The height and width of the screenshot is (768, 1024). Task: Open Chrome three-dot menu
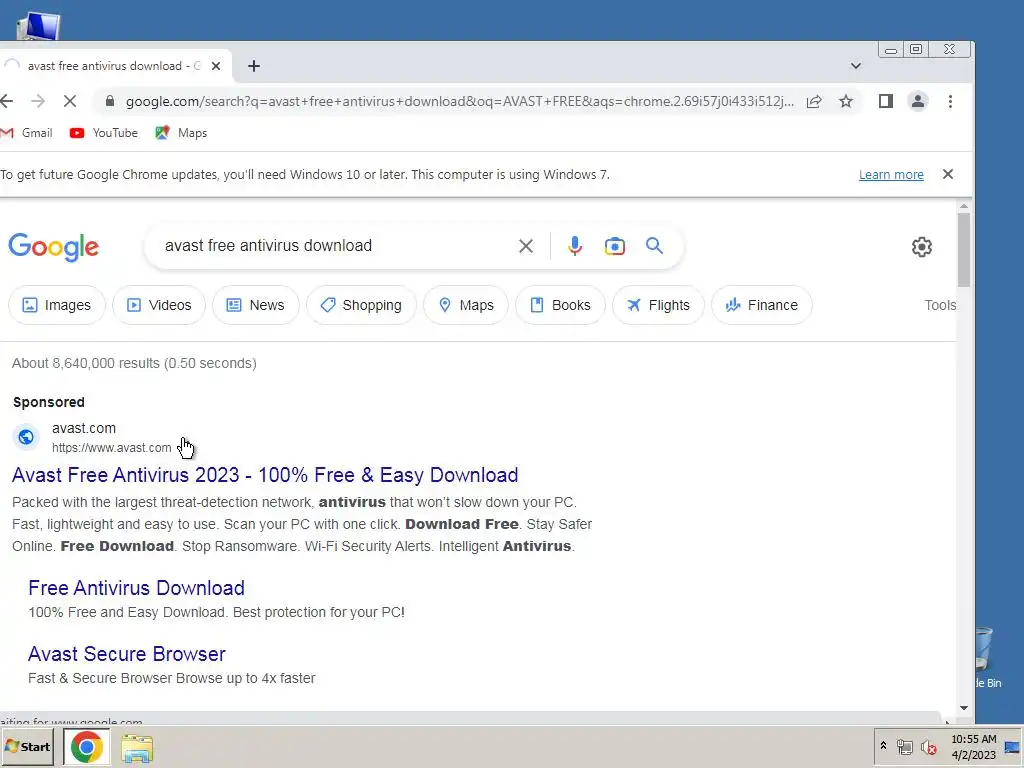click(x=950, y=101)
